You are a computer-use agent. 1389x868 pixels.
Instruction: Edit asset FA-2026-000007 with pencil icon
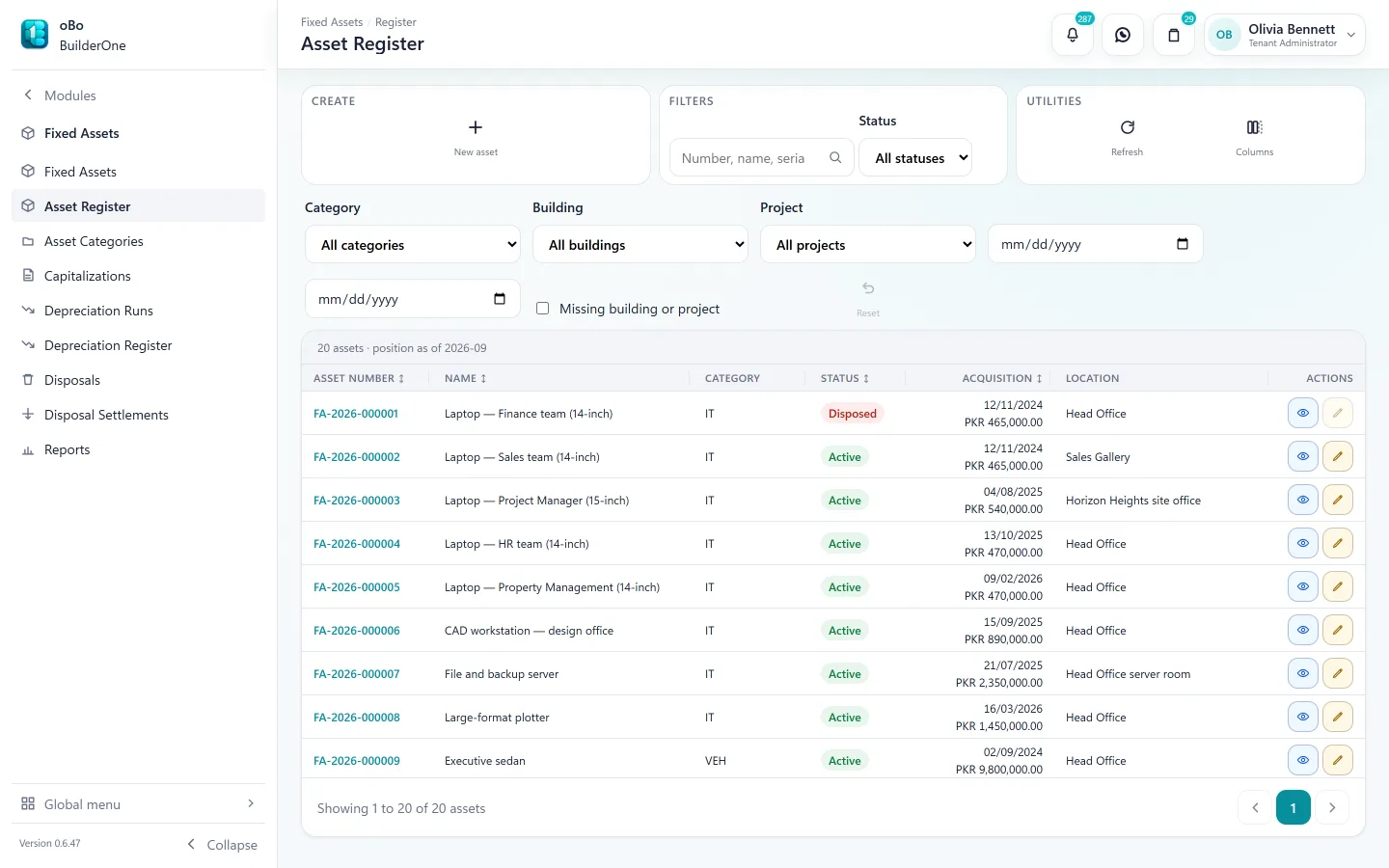(1338, 673)
